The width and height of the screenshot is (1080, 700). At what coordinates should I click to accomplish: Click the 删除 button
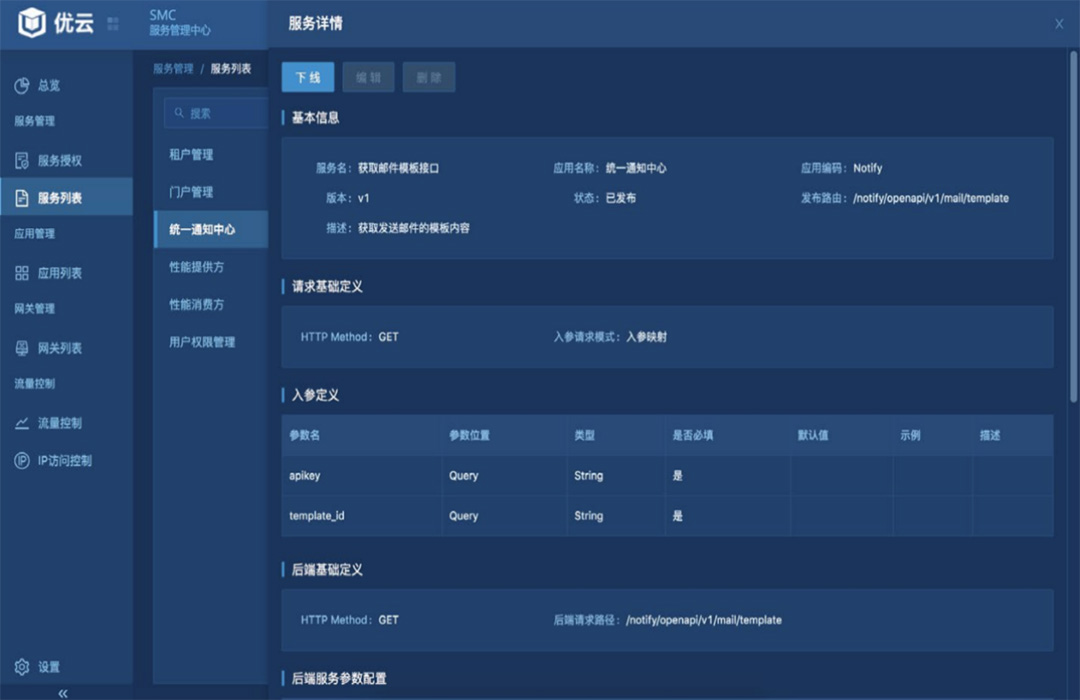pos(429,78)
